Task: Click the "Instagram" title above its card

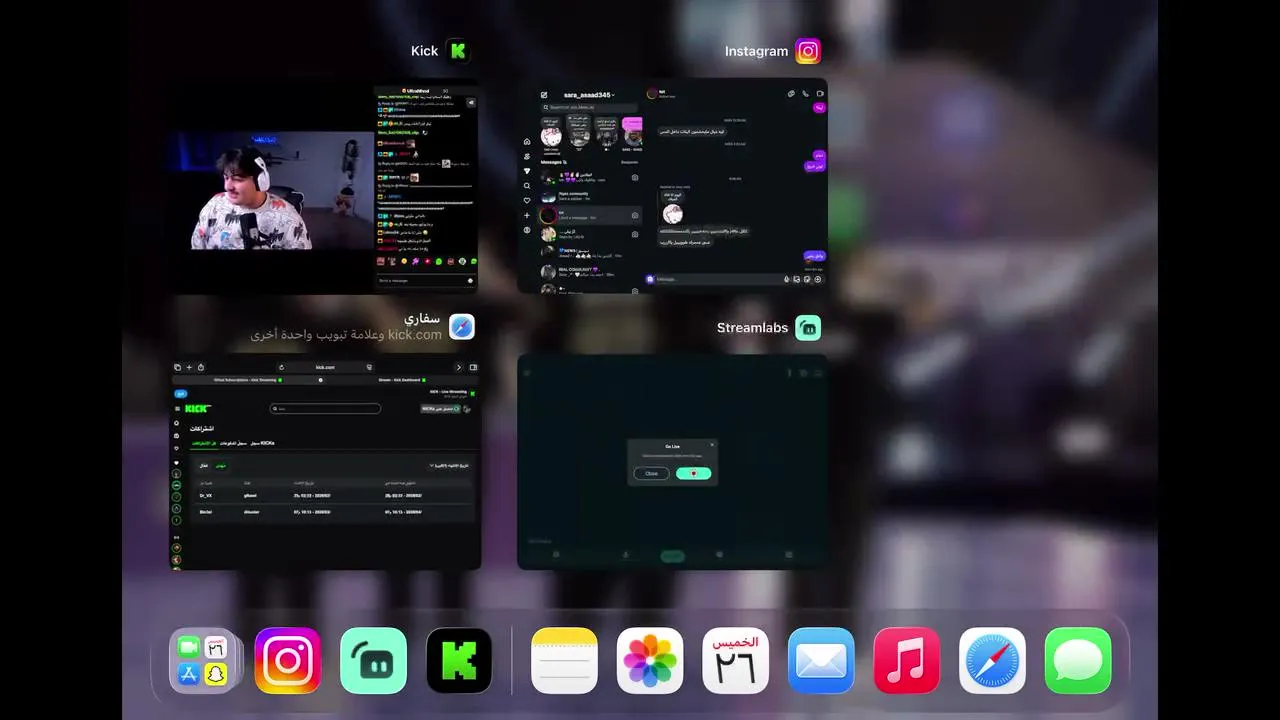Action: coord(756,51)
